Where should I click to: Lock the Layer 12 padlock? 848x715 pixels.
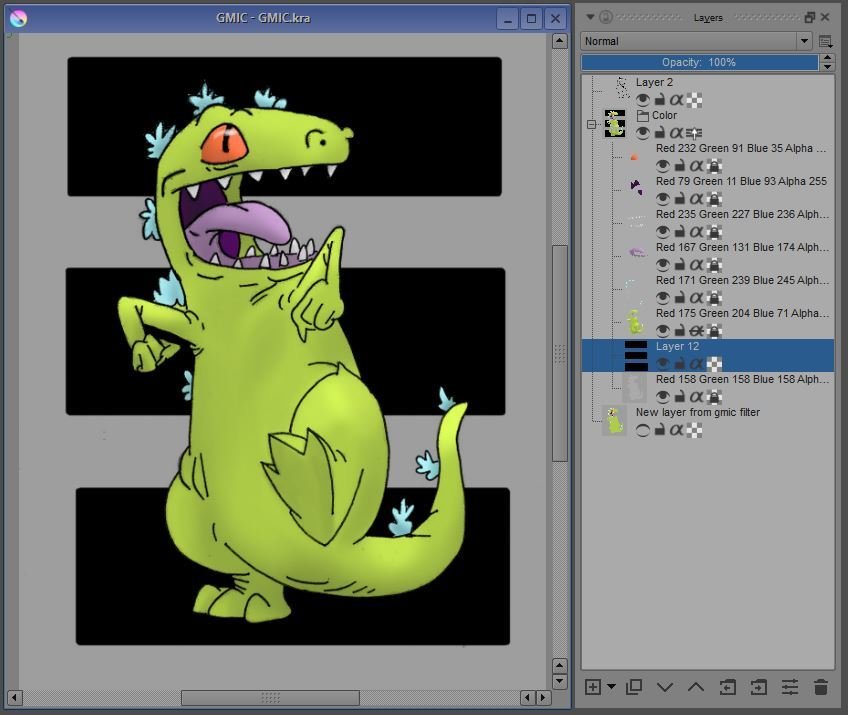pyautogui.click(x=680, y=363)
